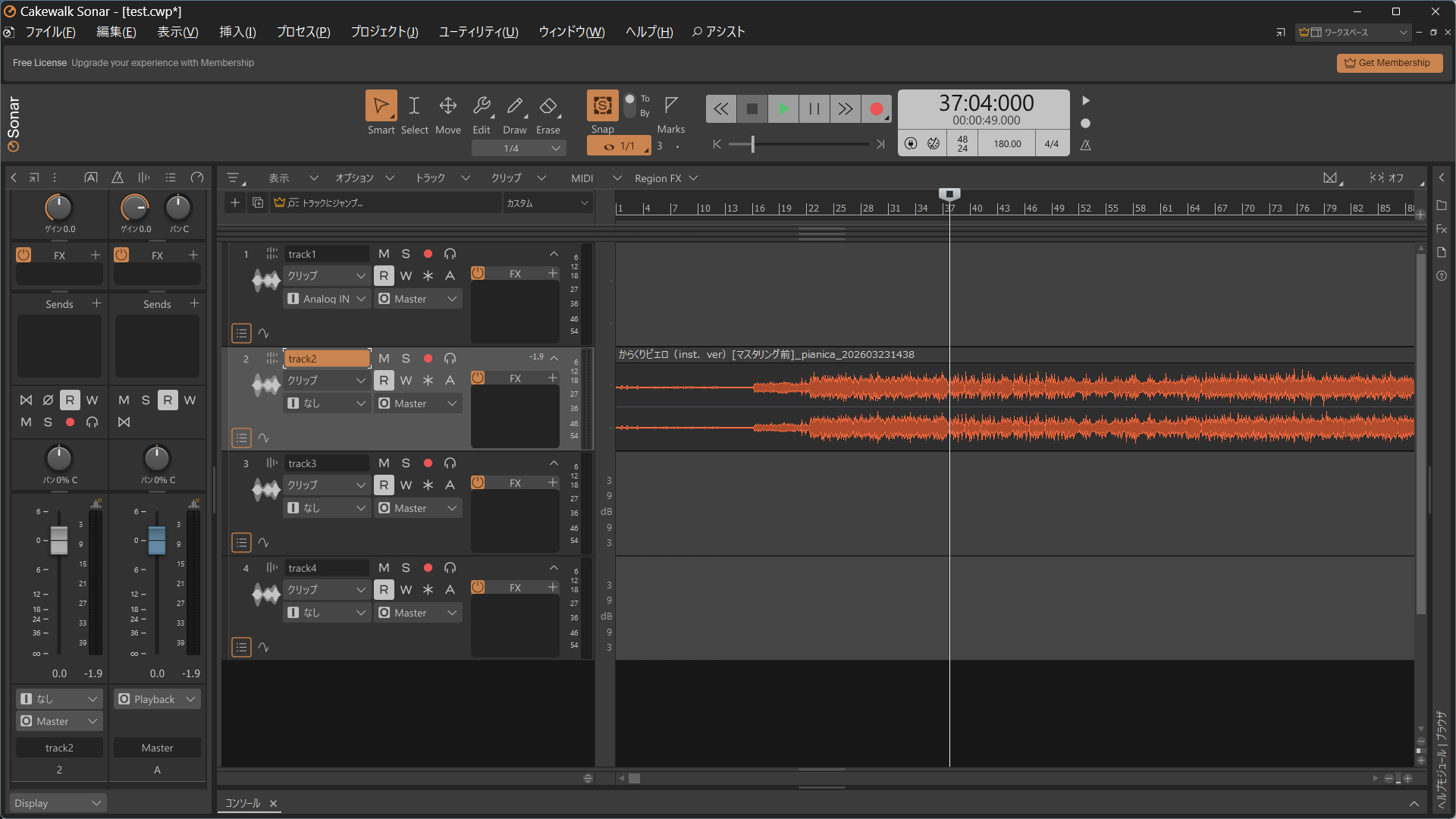Add an effect to track2 FX rack

552,378
